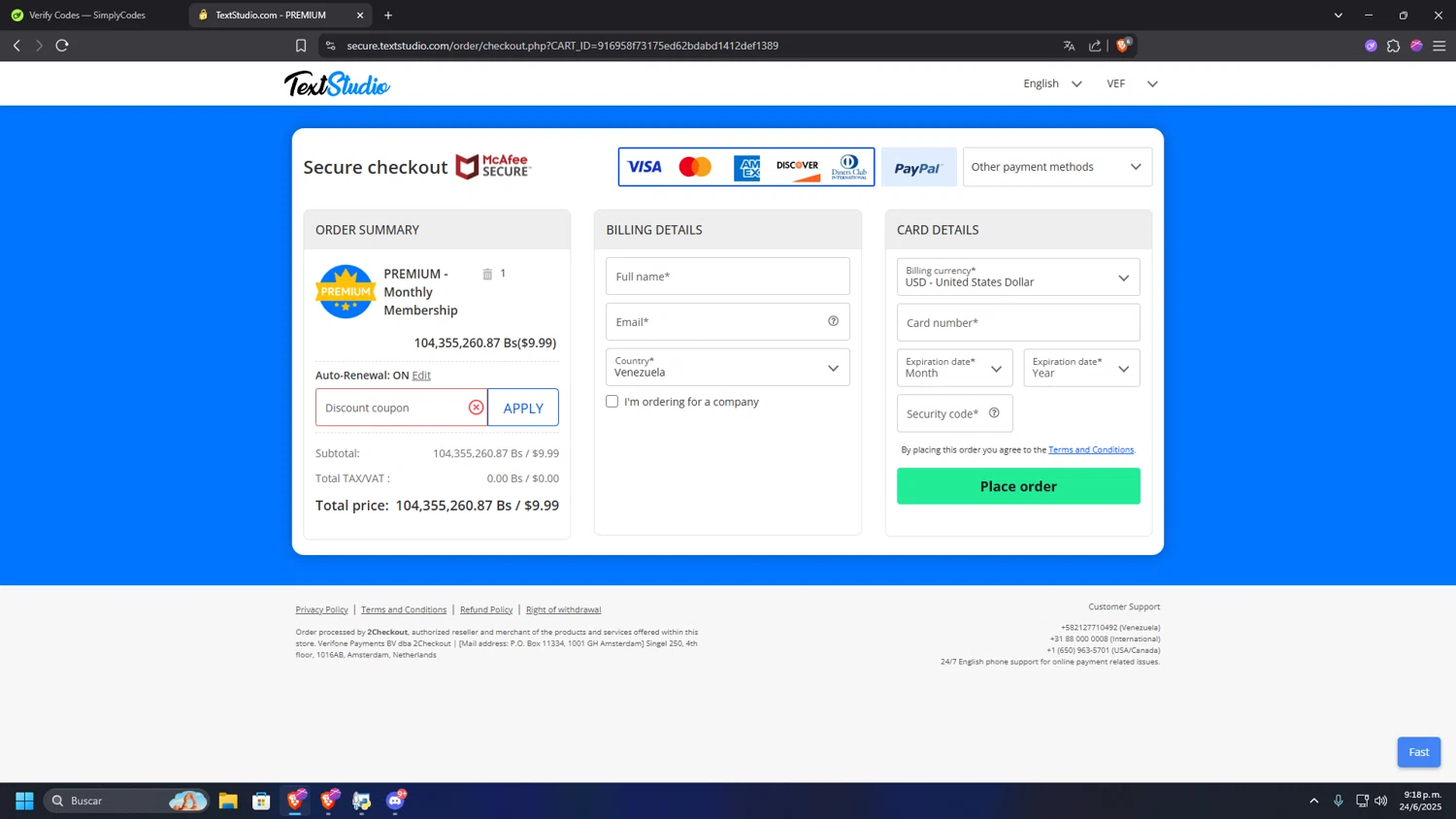Click the Premium membership badge
1456x819 pixels.
(346, 291)
